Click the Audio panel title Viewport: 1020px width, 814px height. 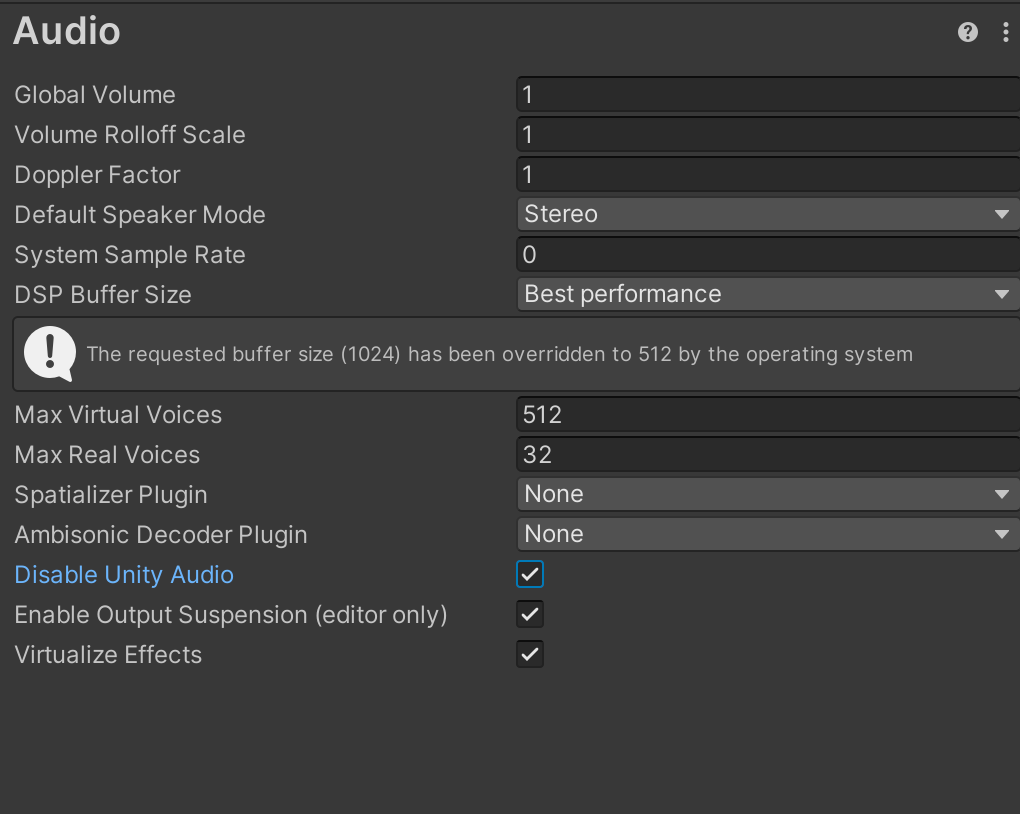click(67, 32)
